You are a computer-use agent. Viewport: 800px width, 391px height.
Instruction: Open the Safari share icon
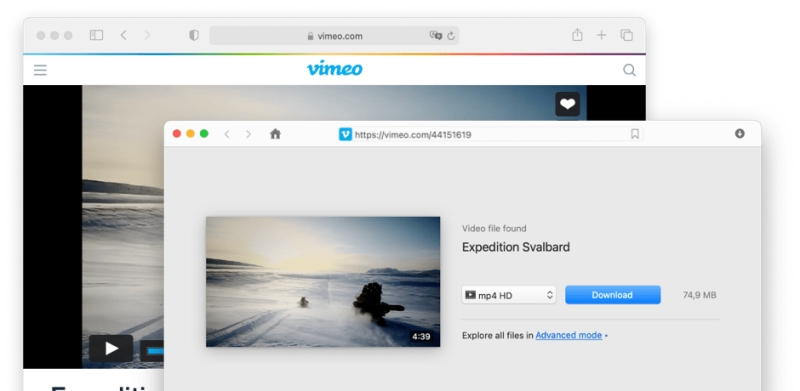click(577, 35)
